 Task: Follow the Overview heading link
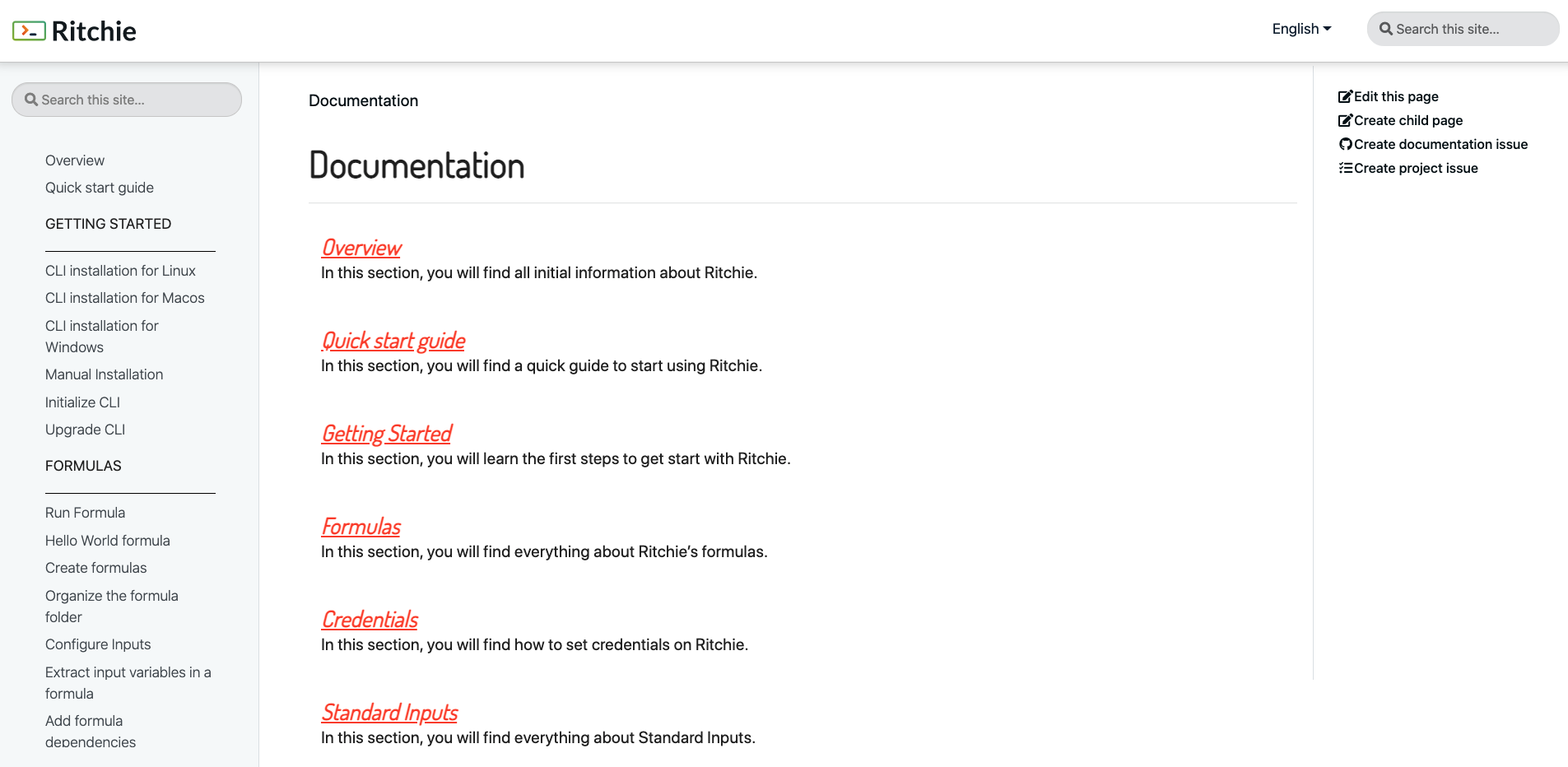point(361,248)
